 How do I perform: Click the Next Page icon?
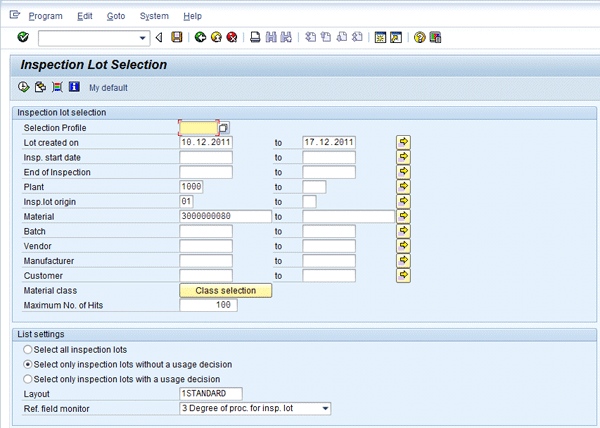(342, 37)
